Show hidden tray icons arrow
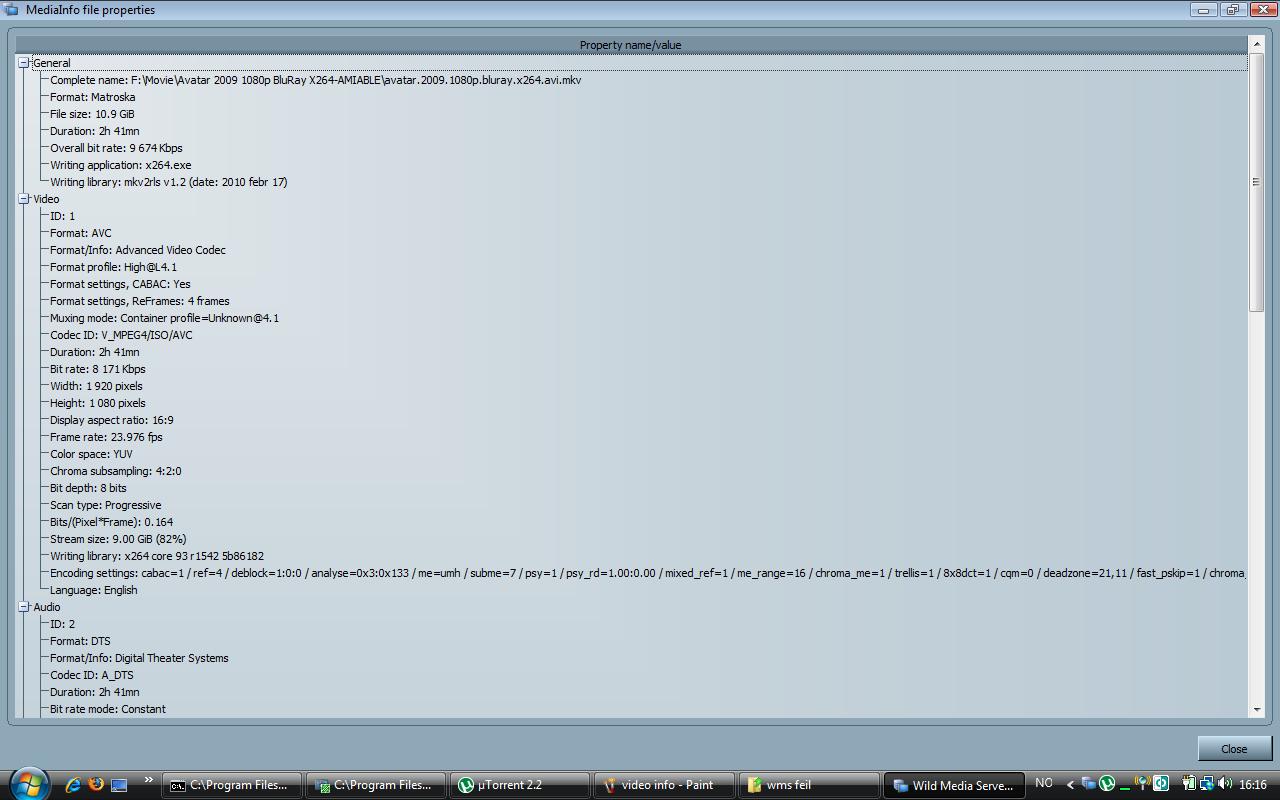The width and height of the screenshot is (1280, 800). pyautogui.click(x=1070, y=785)
